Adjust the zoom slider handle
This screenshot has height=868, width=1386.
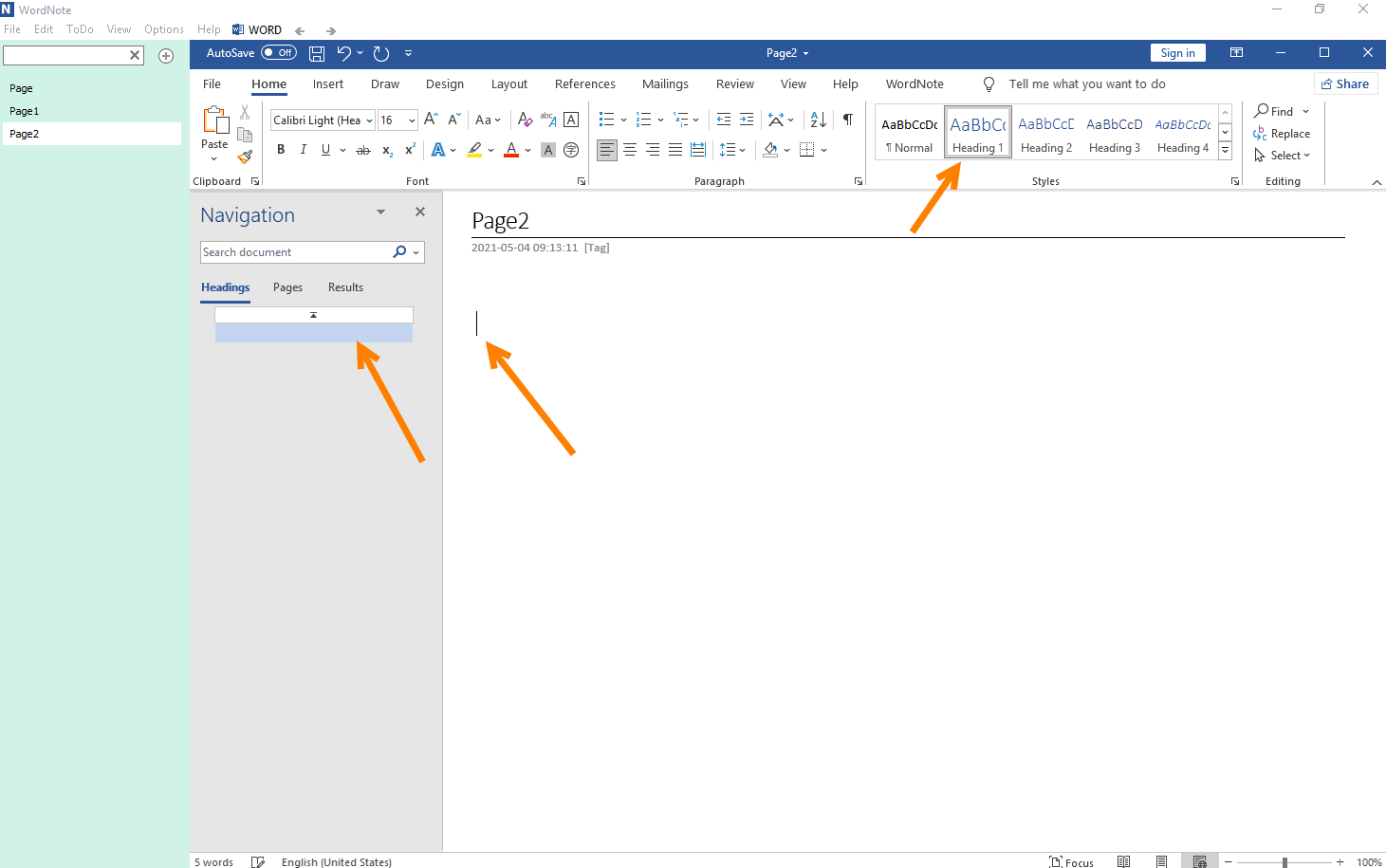click(1284, 862)
